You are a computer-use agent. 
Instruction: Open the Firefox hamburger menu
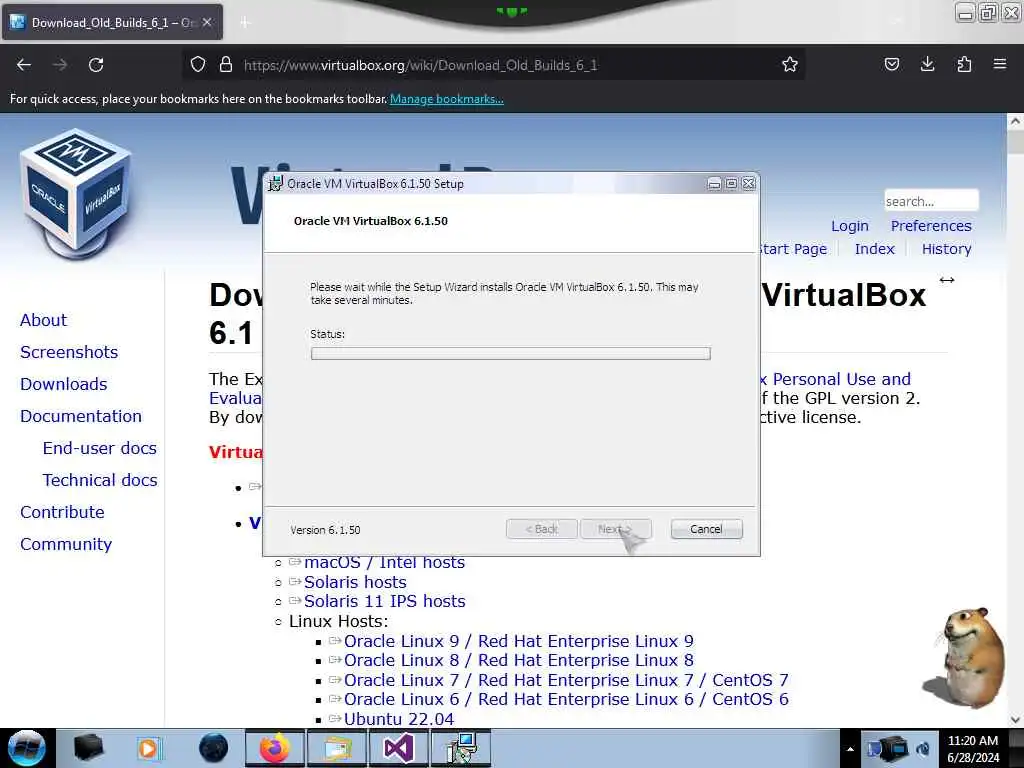tap(1000, 65)
